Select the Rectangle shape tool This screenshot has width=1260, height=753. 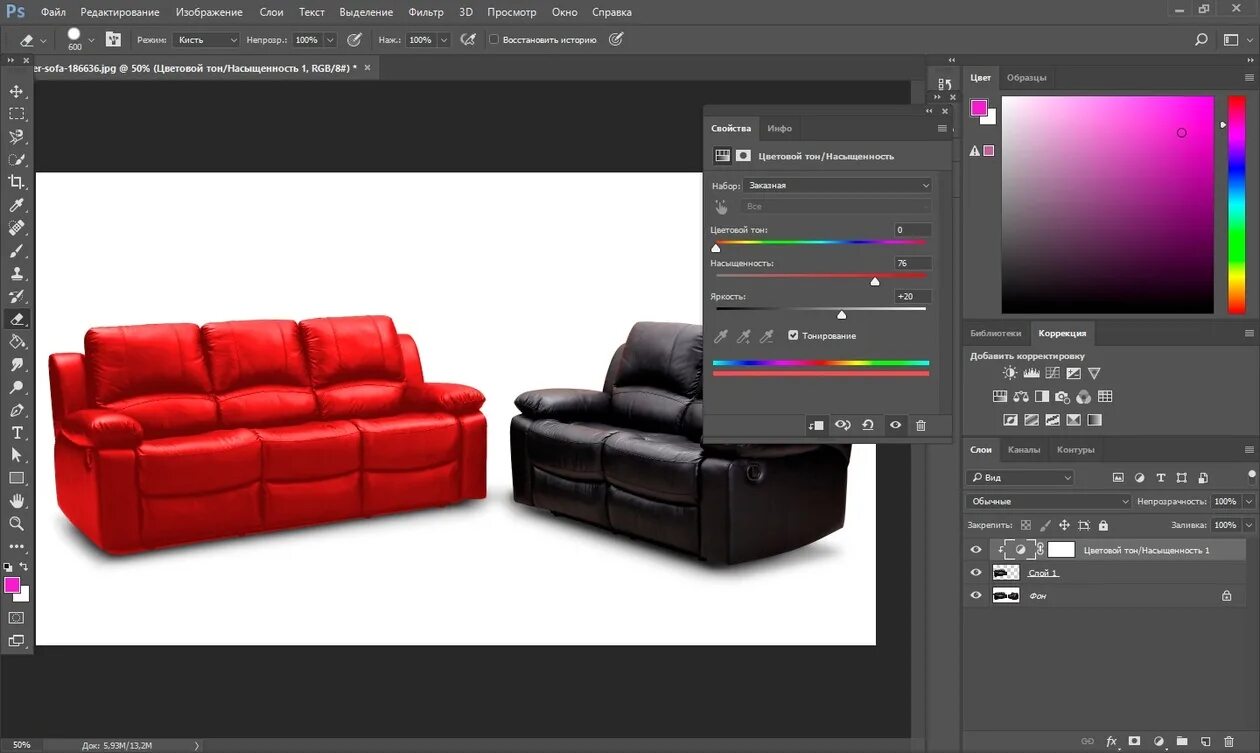(16, 478)
